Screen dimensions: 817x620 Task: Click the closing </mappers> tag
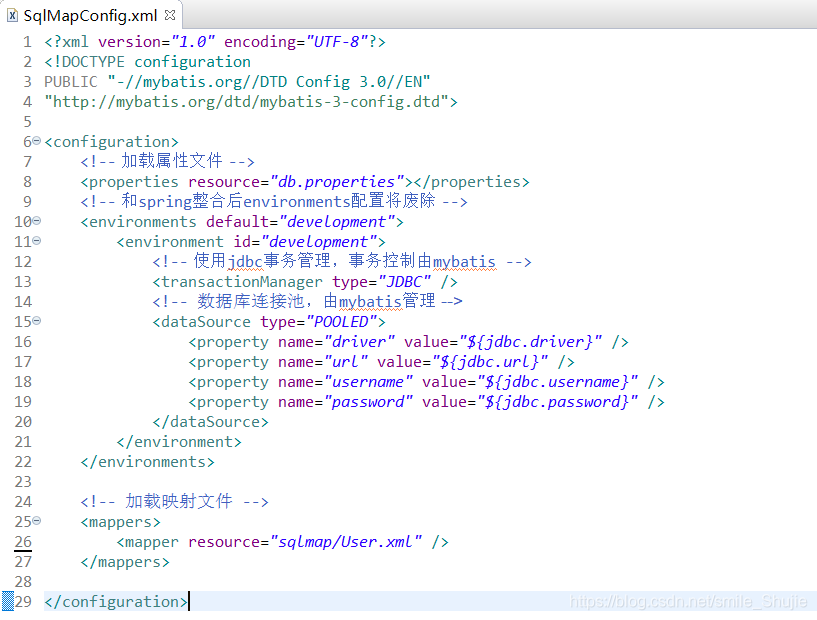click(x=125, y=562)
